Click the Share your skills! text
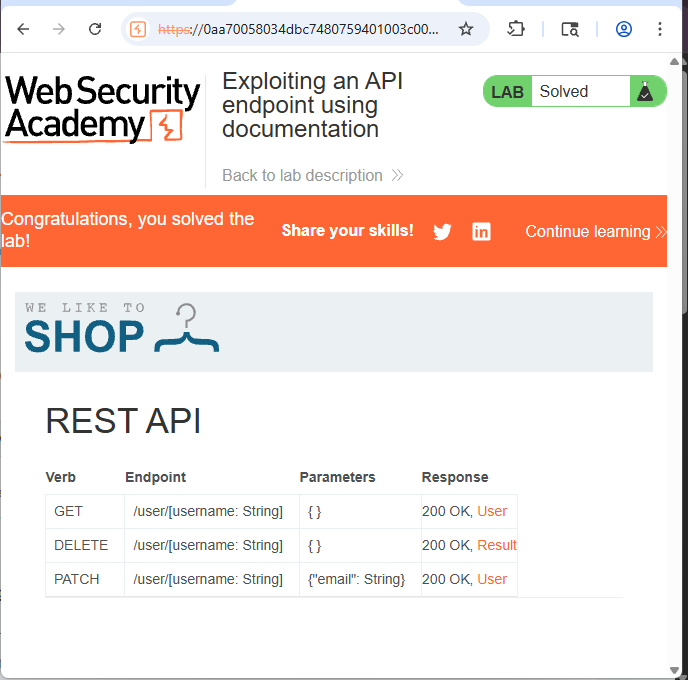 pyautogui.click(x=348, y=230)
